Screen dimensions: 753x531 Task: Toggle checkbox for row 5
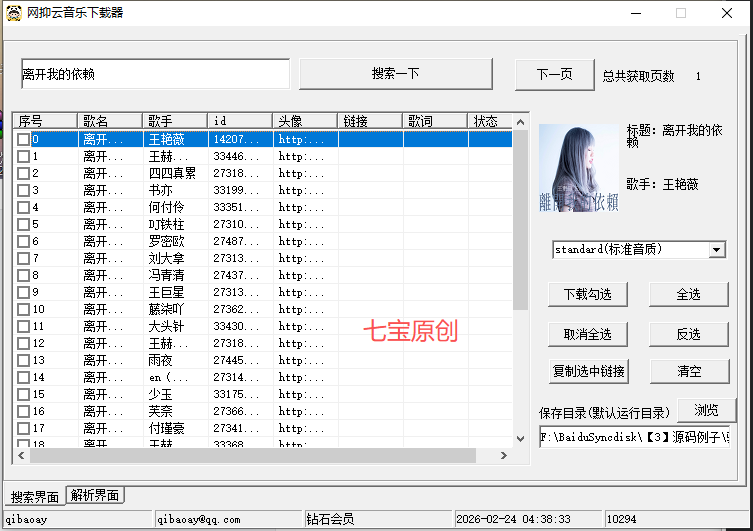pyautogui.click(x=23, y=225)
